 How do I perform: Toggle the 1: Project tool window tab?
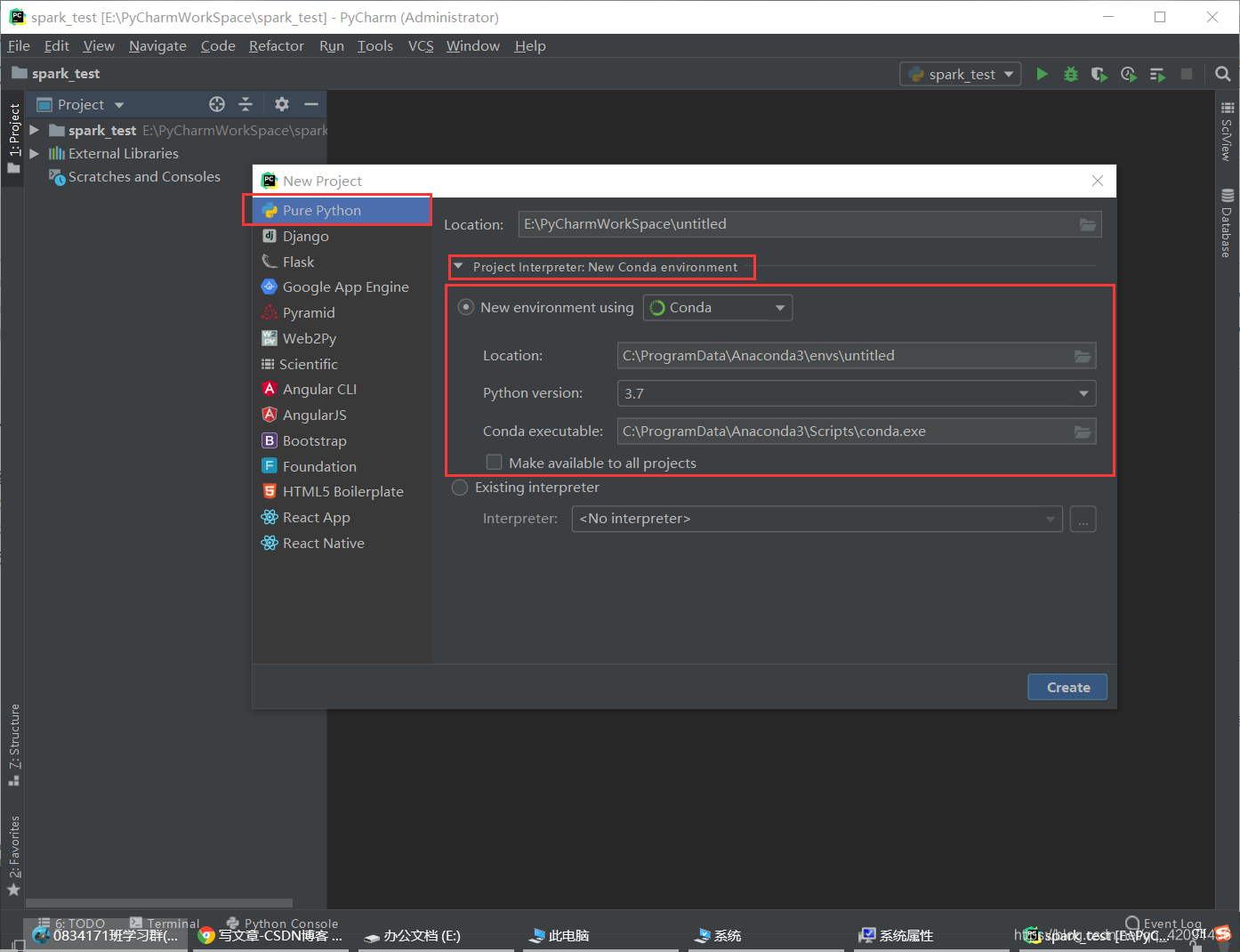point(14,137)
